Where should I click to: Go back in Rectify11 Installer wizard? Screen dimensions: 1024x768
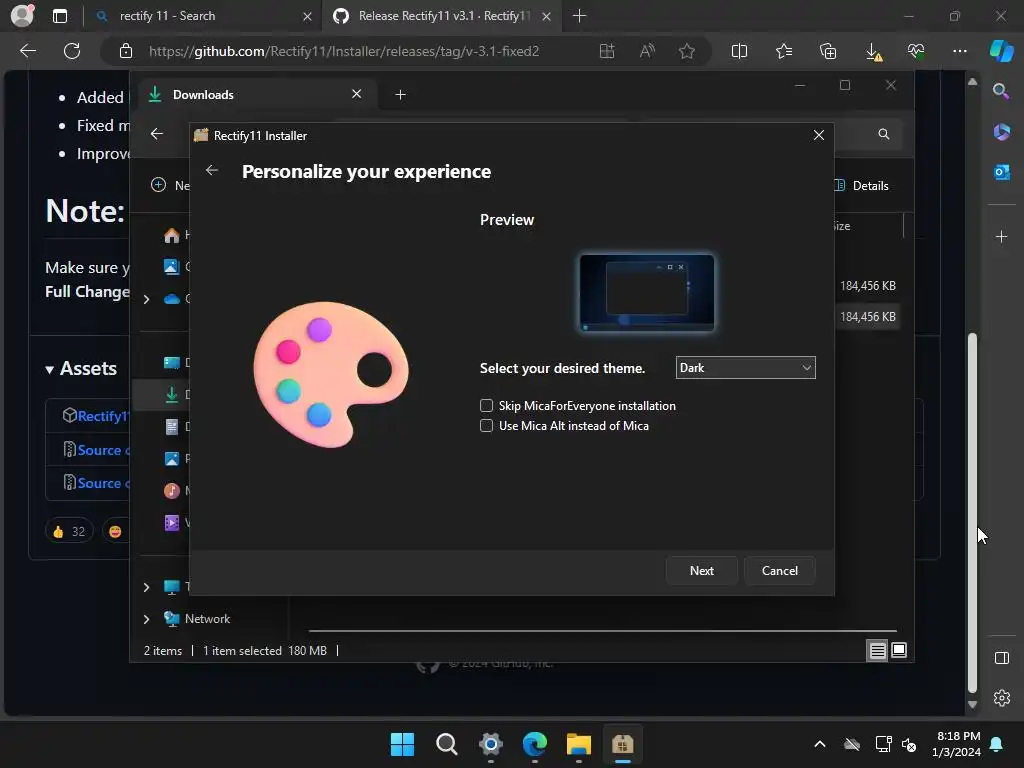[212, 170]
